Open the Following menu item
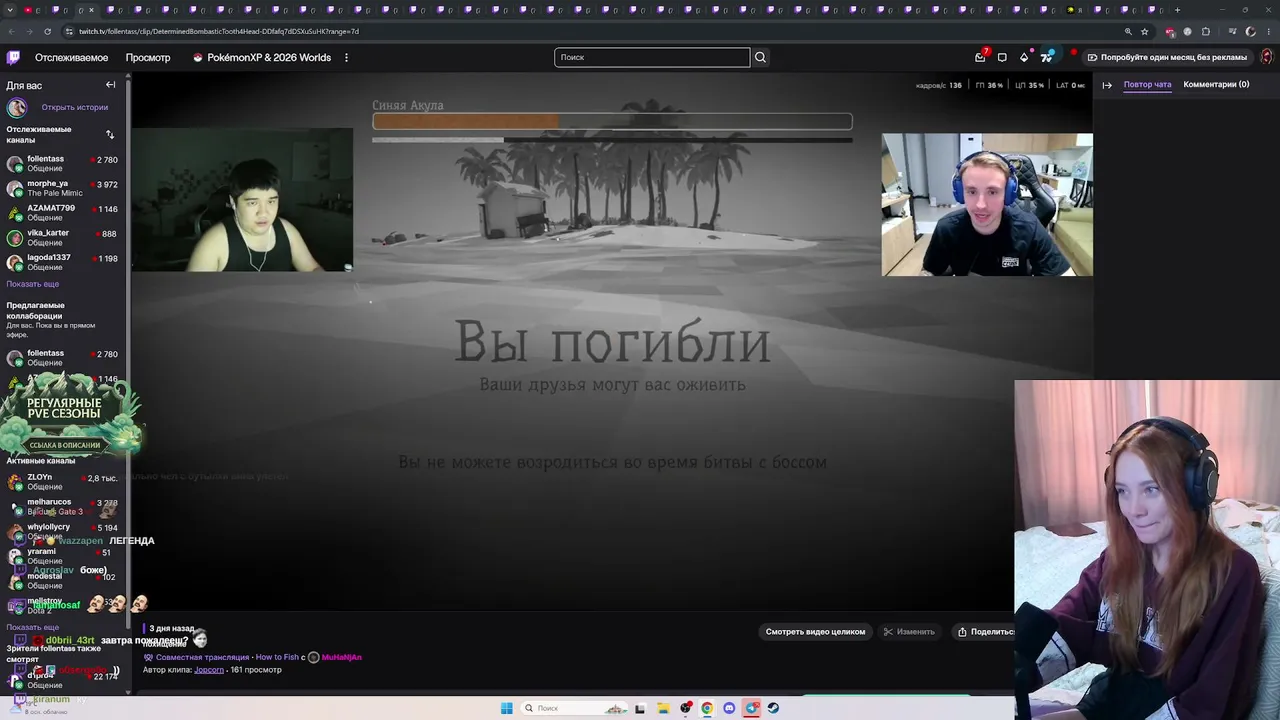 [x=71, y=57]
